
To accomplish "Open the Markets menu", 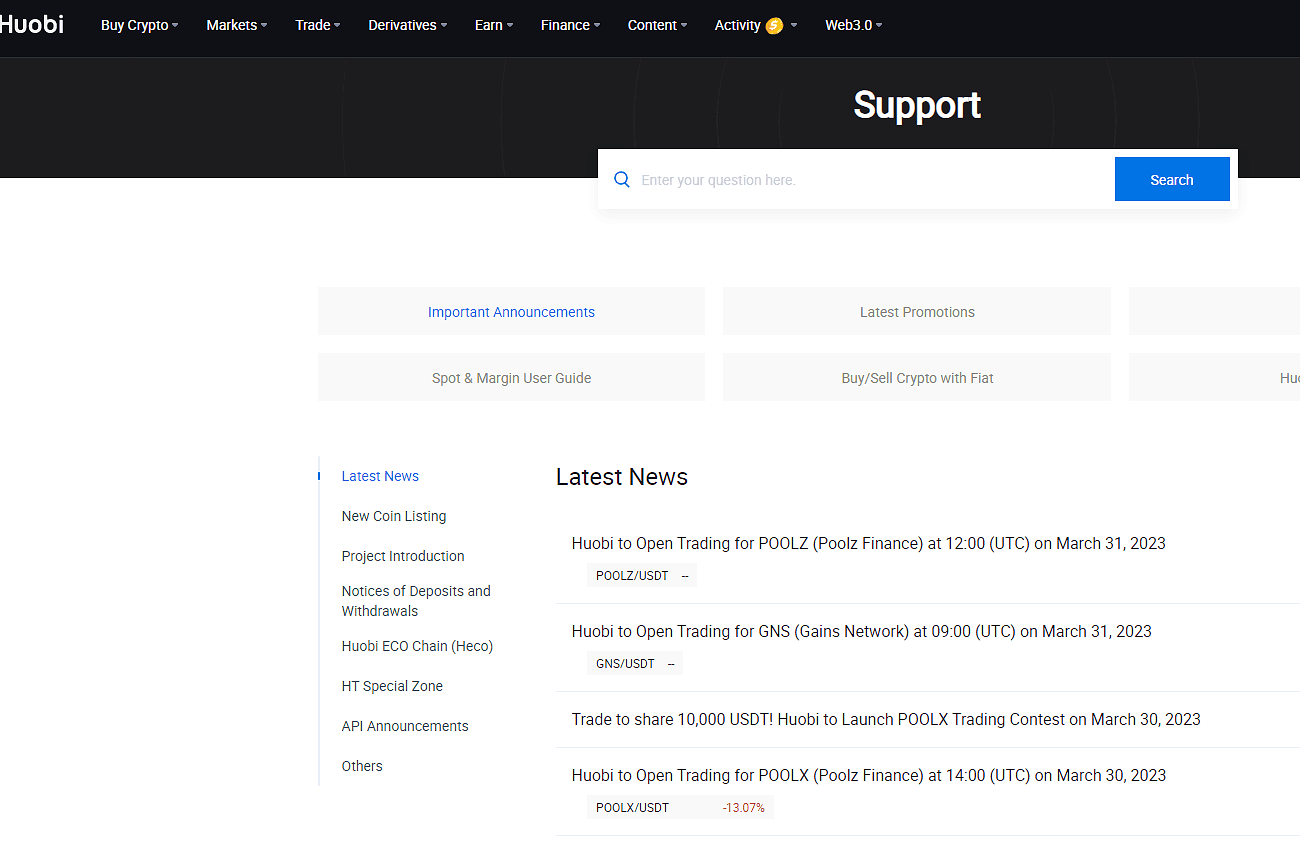I will pyautogui.click(x=232, y=25).
